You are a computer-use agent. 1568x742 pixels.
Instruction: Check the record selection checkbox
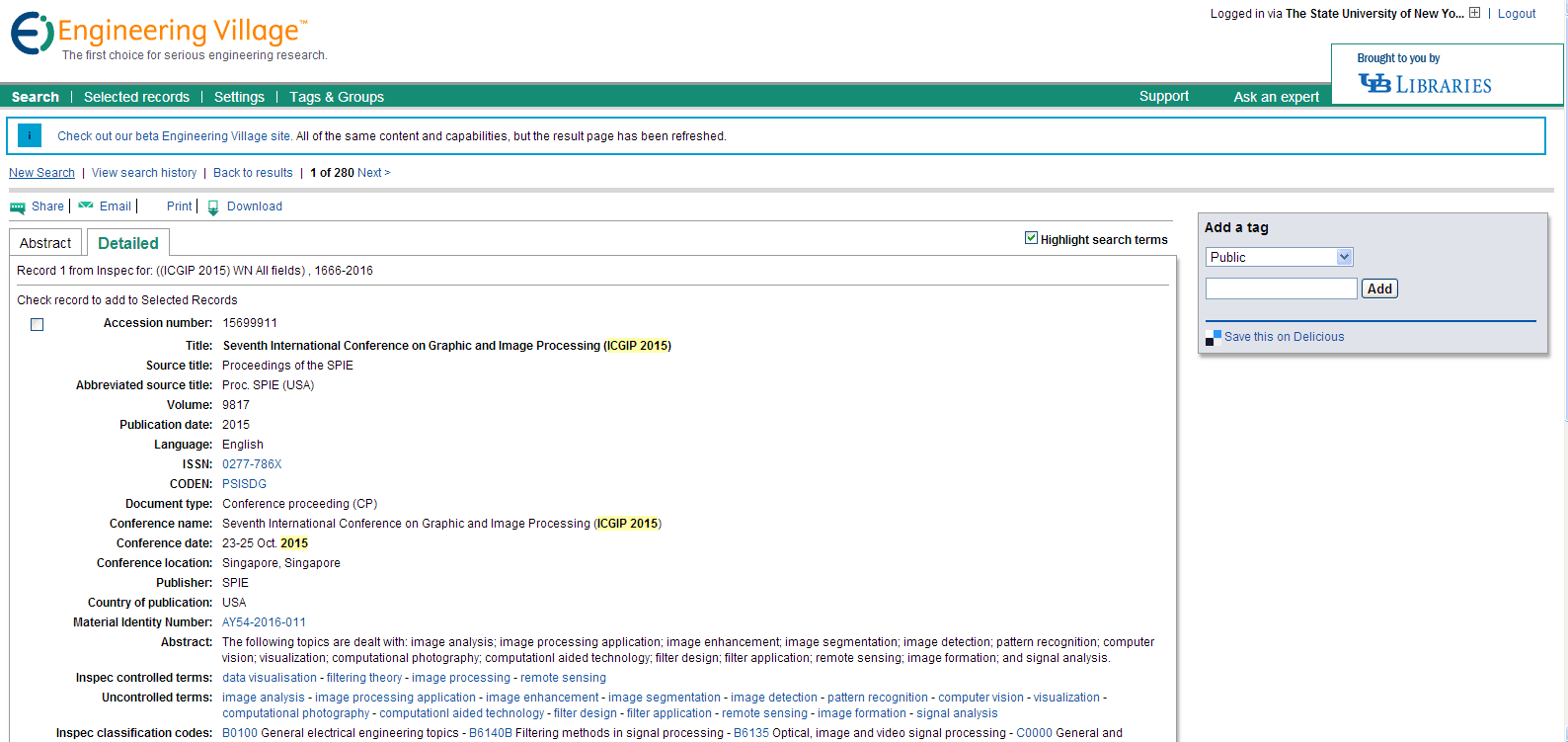(x=37, y=324)
